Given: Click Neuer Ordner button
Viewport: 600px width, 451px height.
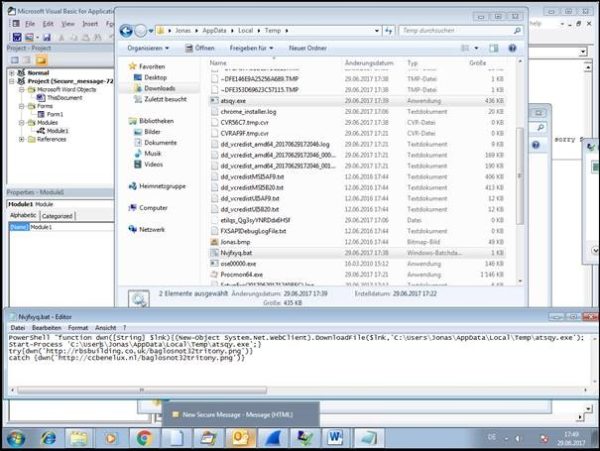Looking at the screenshot, I should (x=308, y=48).
